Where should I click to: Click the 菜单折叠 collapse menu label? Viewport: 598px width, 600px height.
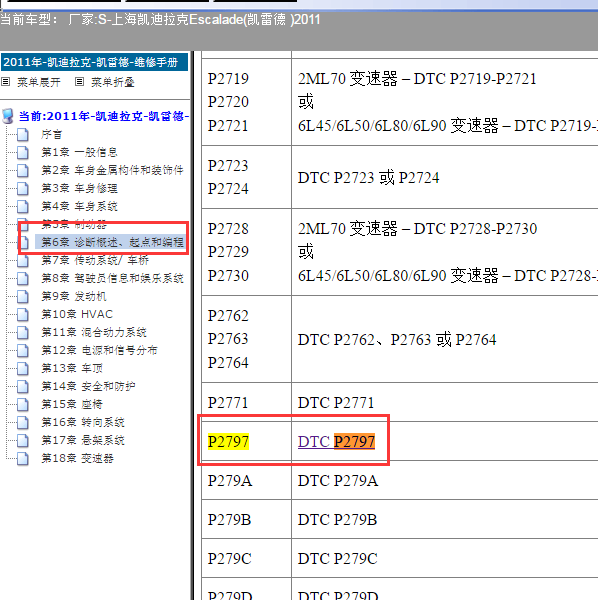112,82
